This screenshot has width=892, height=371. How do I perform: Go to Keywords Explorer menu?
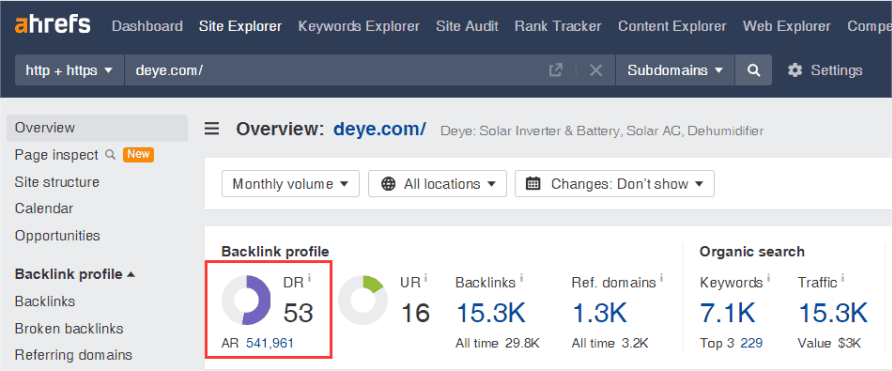(x=359, y=26)
